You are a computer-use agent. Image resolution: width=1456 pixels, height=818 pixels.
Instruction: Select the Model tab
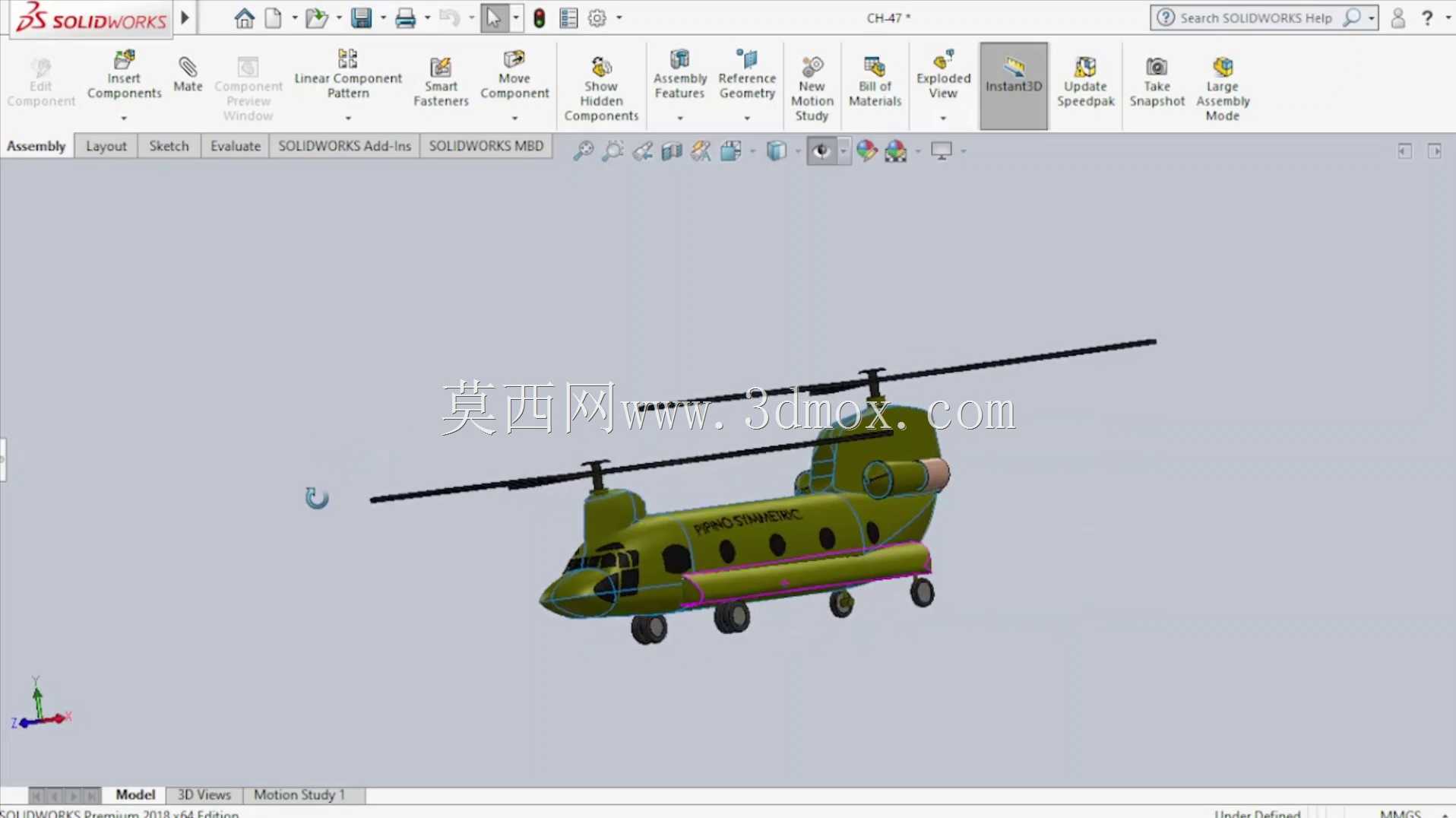(135, 794)
